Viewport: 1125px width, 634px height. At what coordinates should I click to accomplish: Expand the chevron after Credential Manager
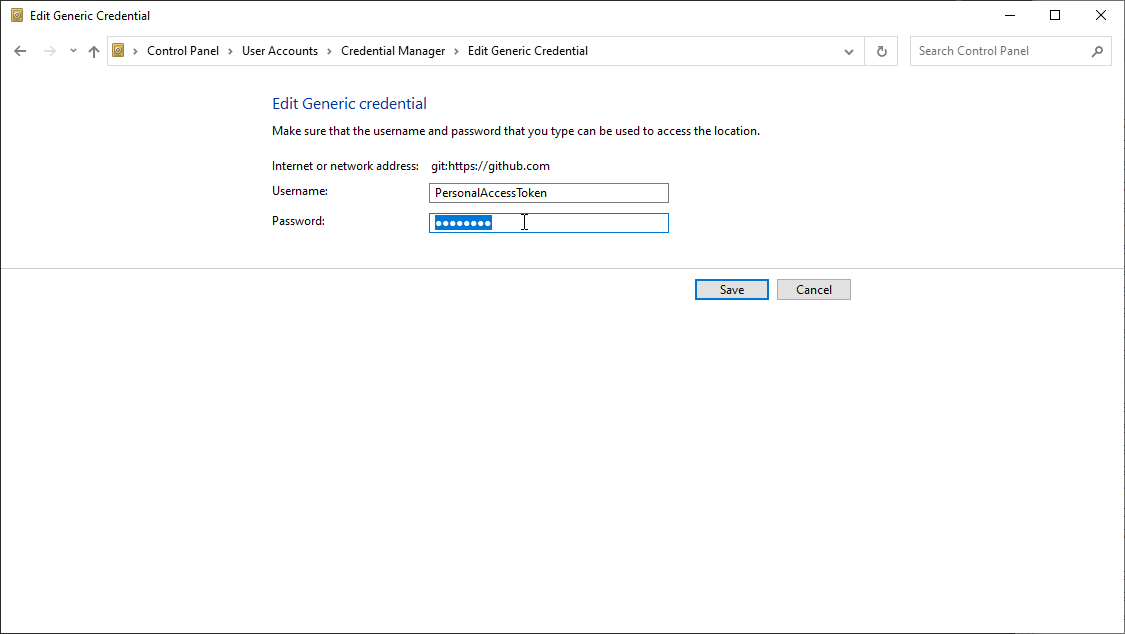[x=456, y=51]
